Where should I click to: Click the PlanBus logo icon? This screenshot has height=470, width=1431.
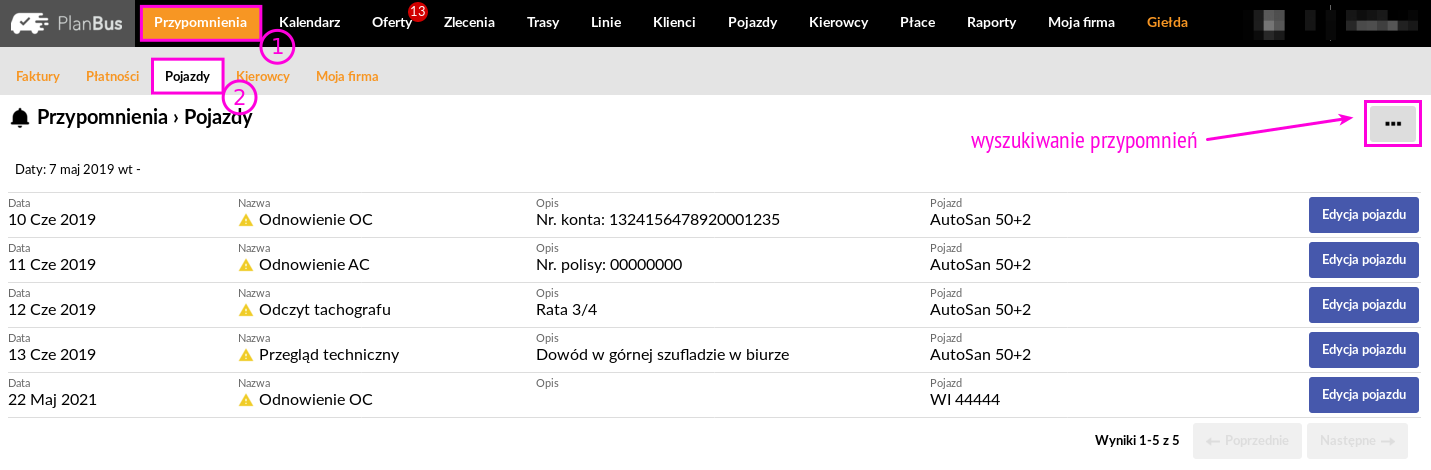(x=30, y=23)
